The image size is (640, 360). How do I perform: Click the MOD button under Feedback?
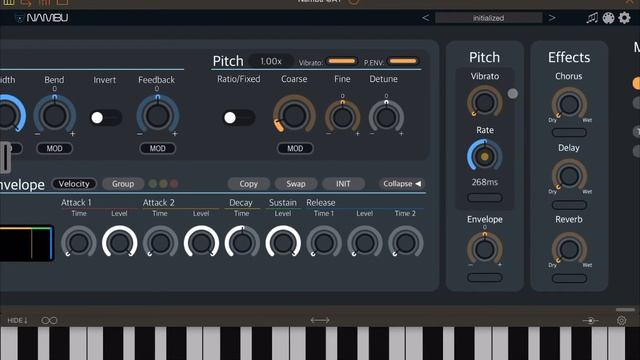click(158, 149)
